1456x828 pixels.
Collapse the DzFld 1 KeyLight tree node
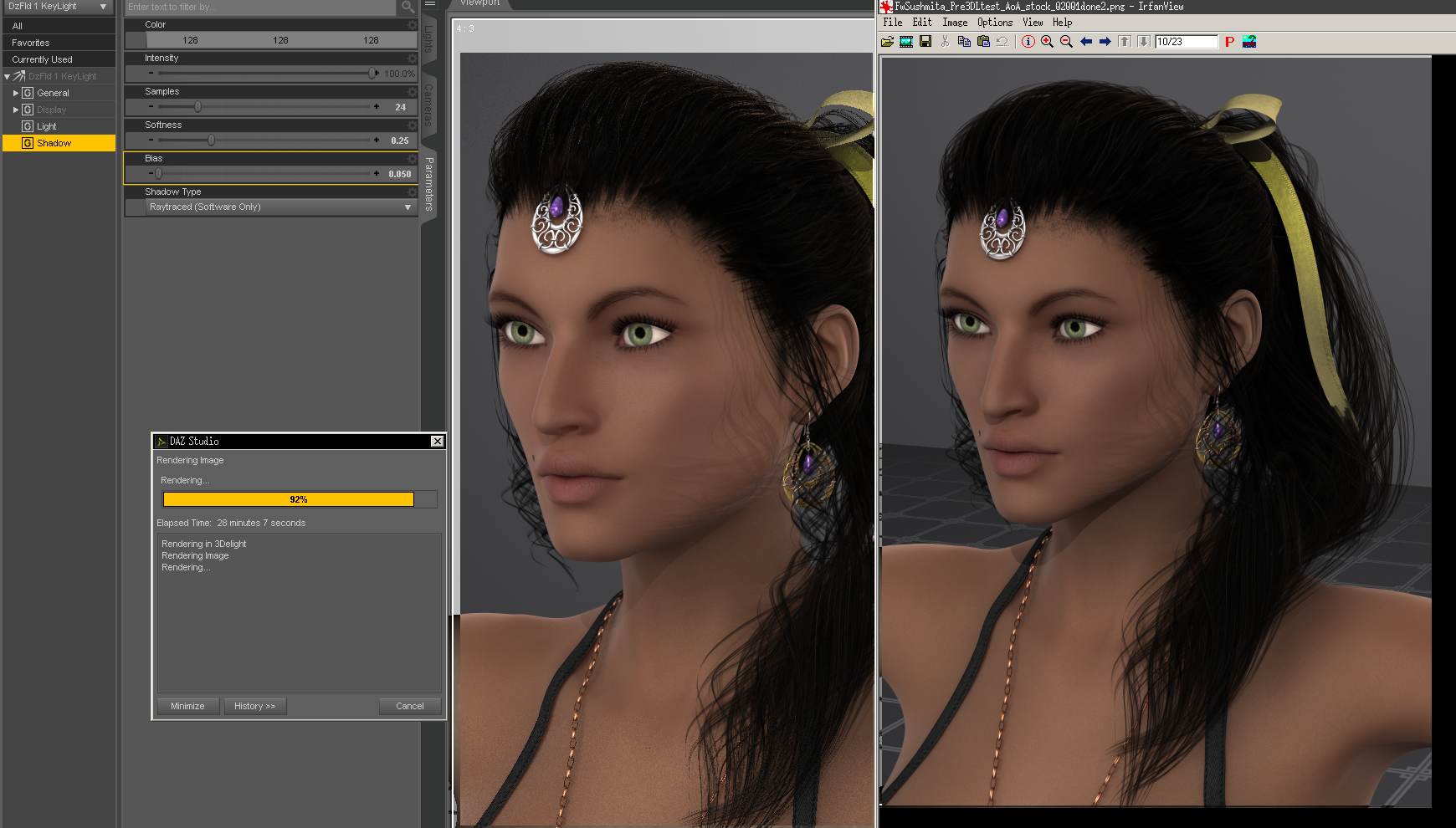click(7, 76)
